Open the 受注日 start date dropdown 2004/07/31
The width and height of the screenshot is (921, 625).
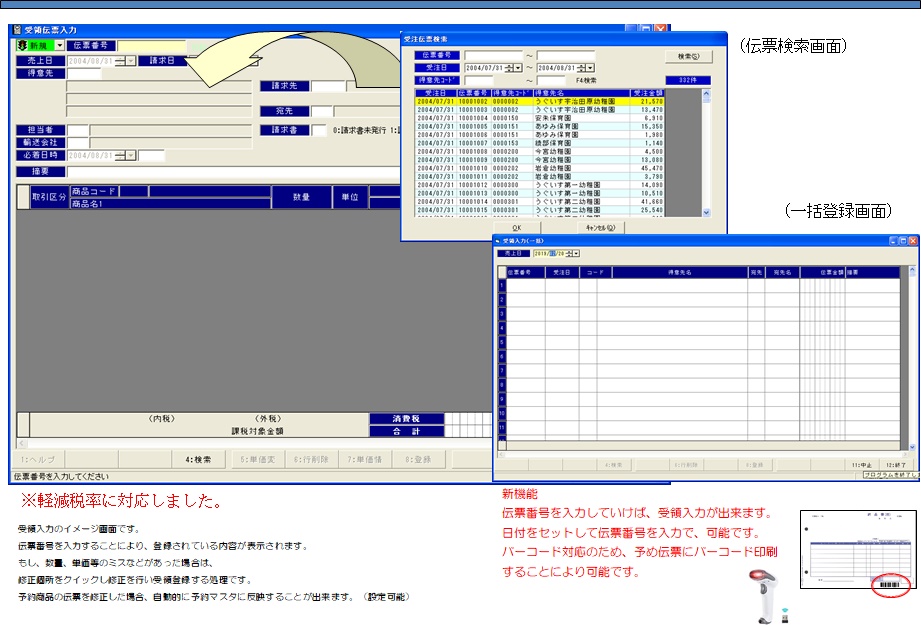(x=518, y=68)
